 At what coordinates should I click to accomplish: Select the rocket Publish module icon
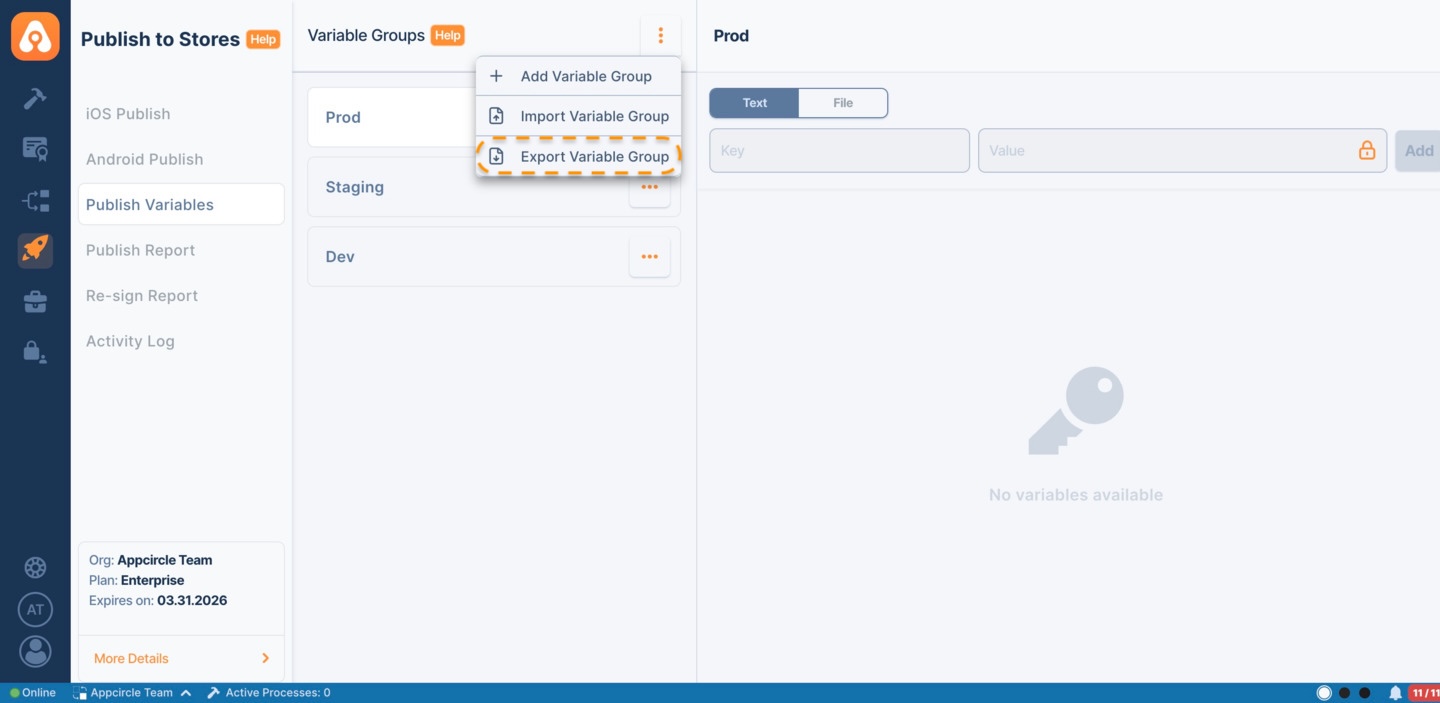click(35, 250)
